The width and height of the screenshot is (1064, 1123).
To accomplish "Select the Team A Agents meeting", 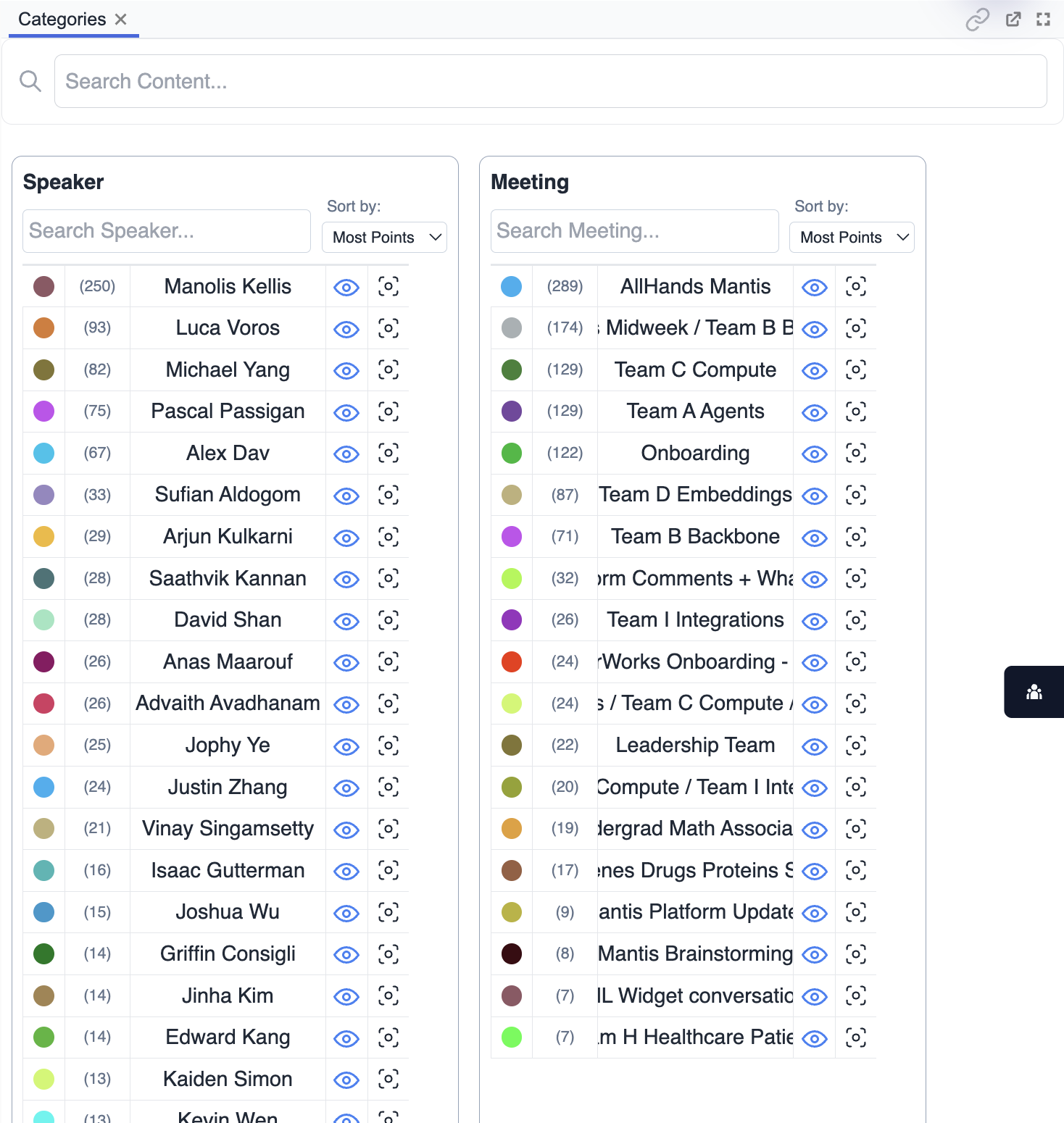I will coord(694,412).
